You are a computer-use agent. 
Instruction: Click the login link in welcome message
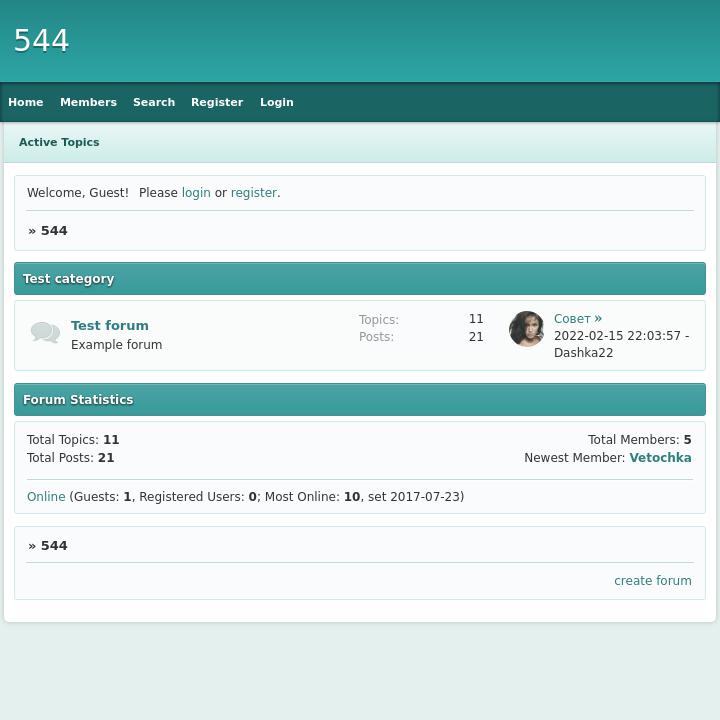point(196,193)
